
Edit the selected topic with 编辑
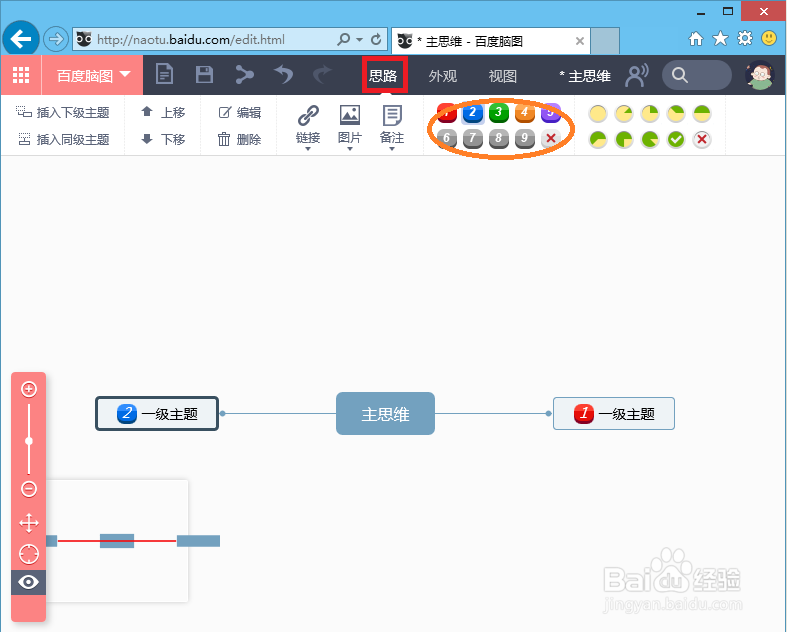point(239,112)
